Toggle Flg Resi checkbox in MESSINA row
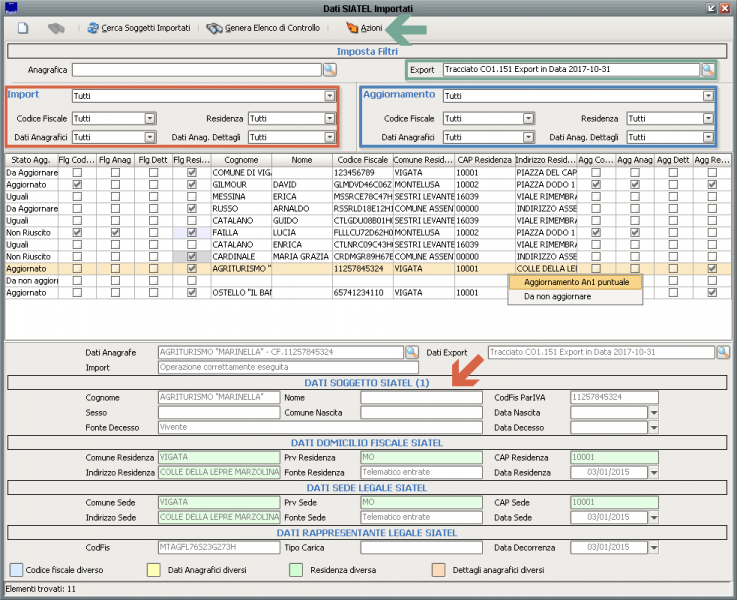The height and width of the screenshot is (600, 737). 191,197
